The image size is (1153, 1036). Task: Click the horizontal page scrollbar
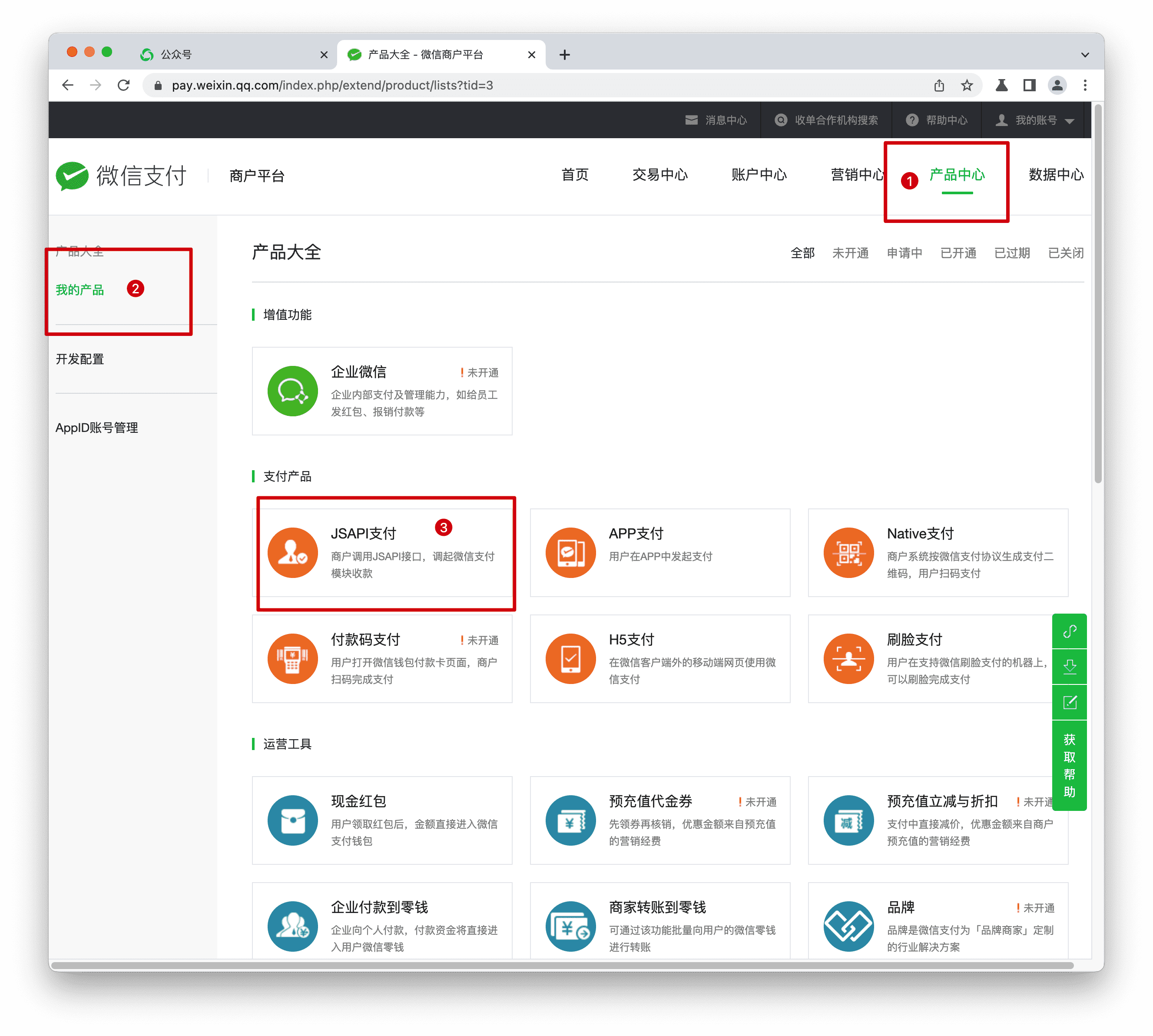[562, 966]
